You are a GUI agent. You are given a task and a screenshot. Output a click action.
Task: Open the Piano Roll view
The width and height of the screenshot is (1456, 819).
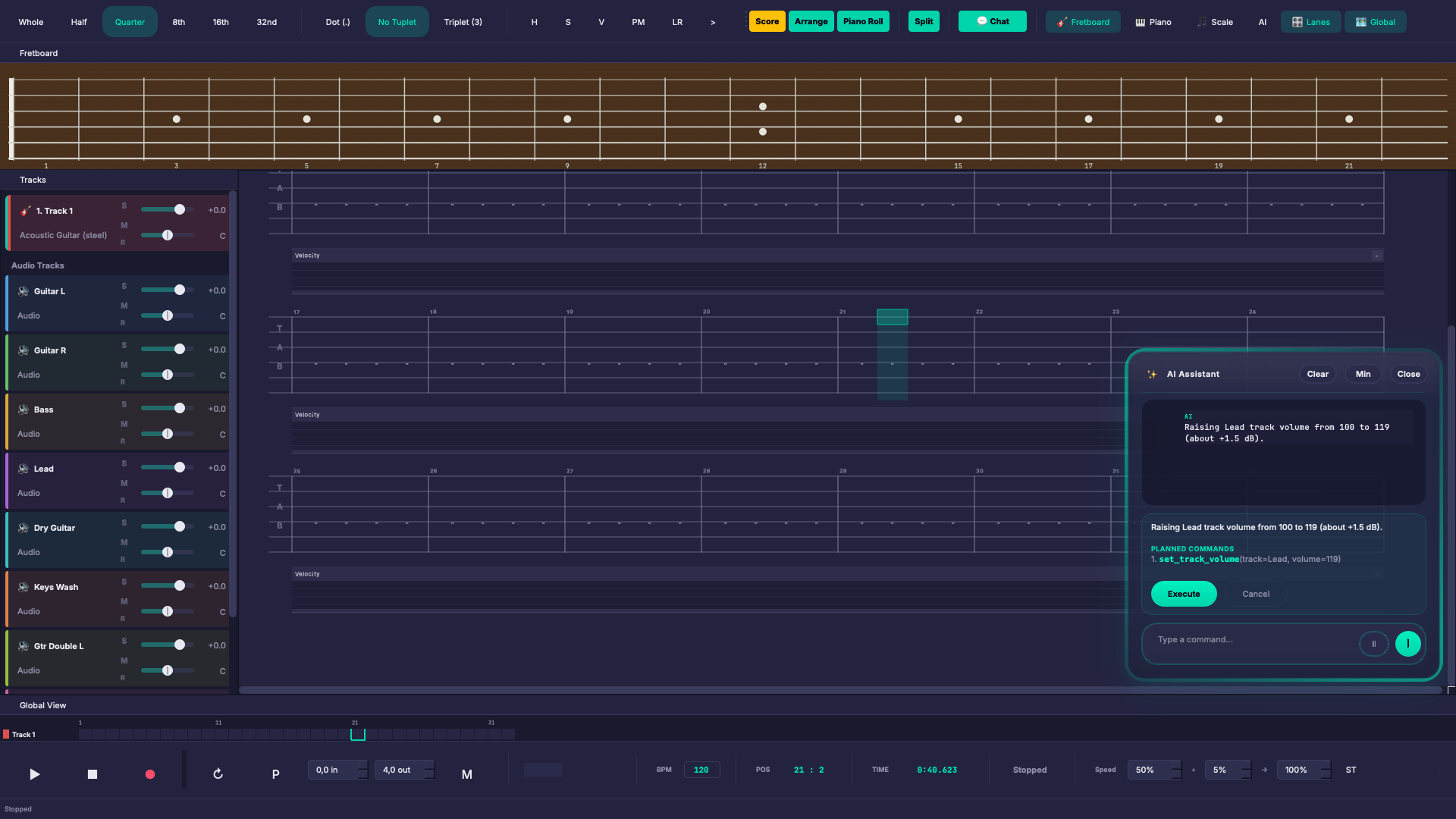click(863, 21)
